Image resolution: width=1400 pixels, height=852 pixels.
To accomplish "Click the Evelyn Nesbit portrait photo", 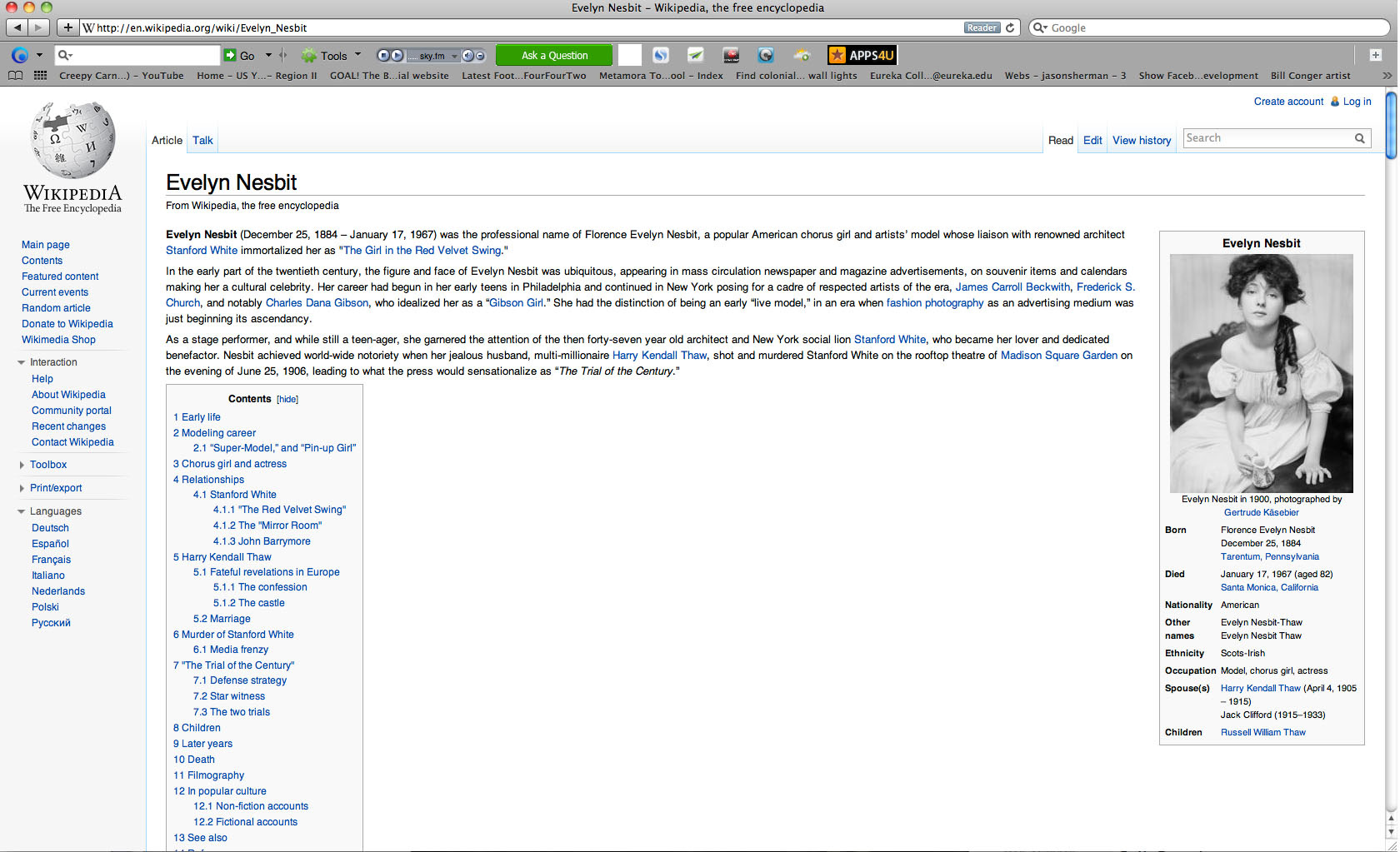I will [x=1261, y=373].
